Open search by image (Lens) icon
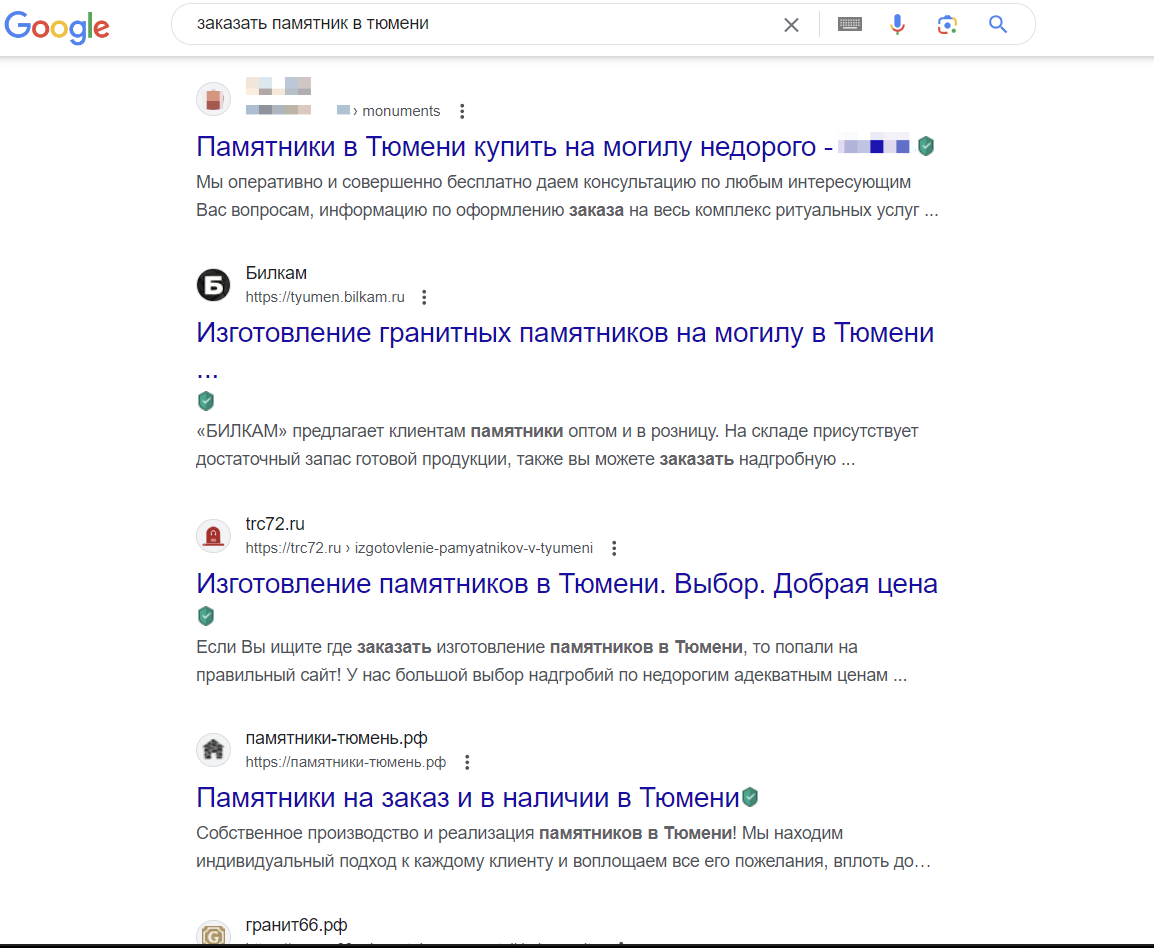Image resolution: width=1154 pixels, height=948 pixels. (x=947, y=25)
